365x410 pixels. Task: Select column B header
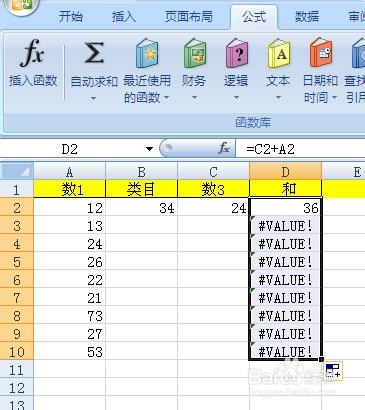pyautogui.click(x=141, y=171)
